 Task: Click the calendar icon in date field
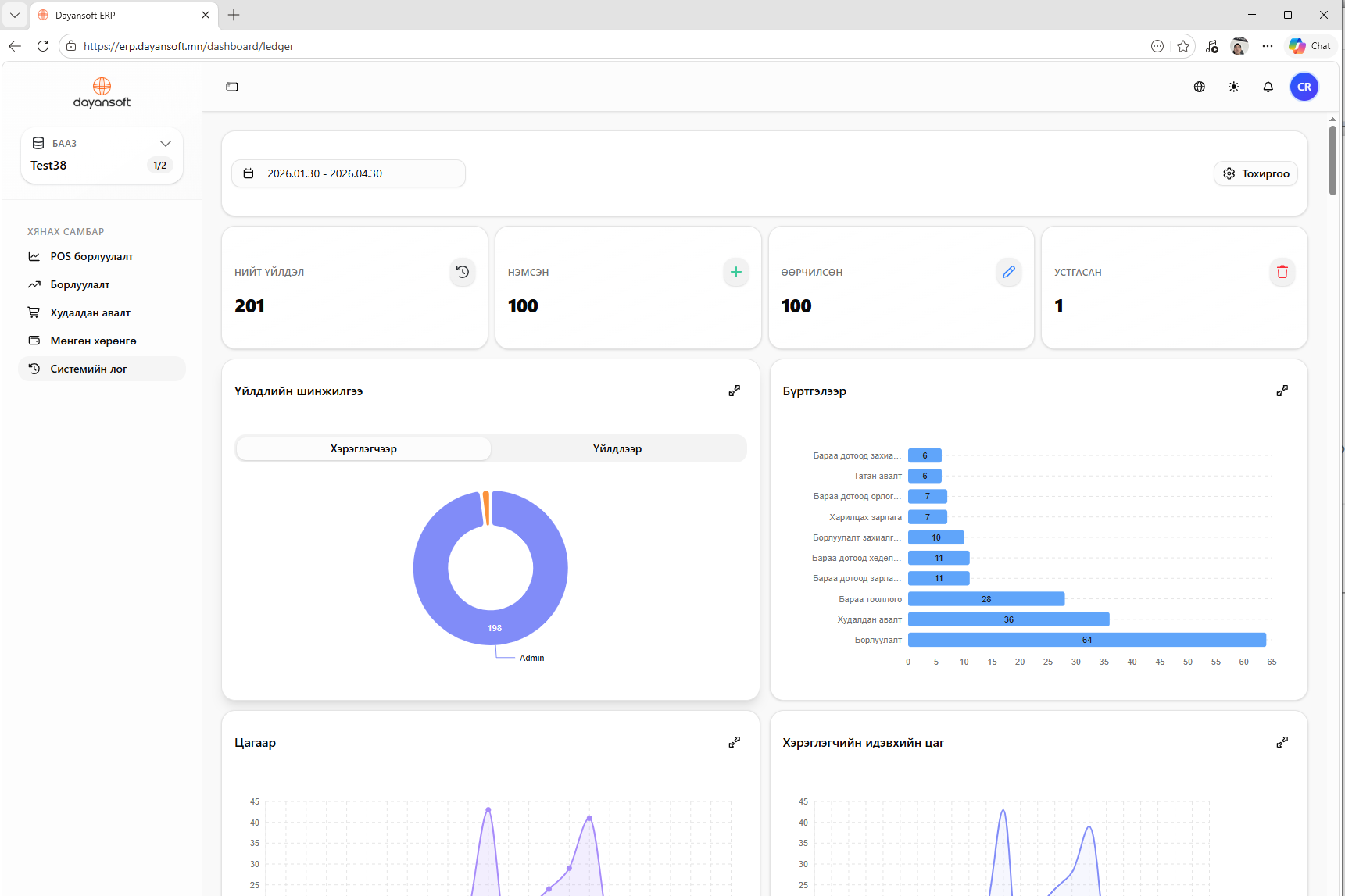click(249, 173)
